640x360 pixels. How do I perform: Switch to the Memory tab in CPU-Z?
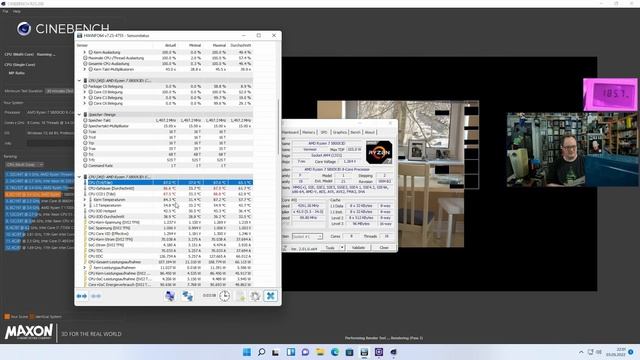309,132
